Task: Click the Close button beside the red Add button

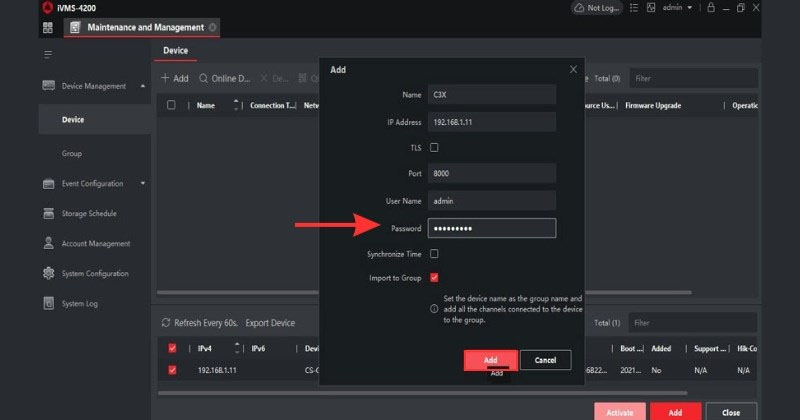Action: coord(731,412)
